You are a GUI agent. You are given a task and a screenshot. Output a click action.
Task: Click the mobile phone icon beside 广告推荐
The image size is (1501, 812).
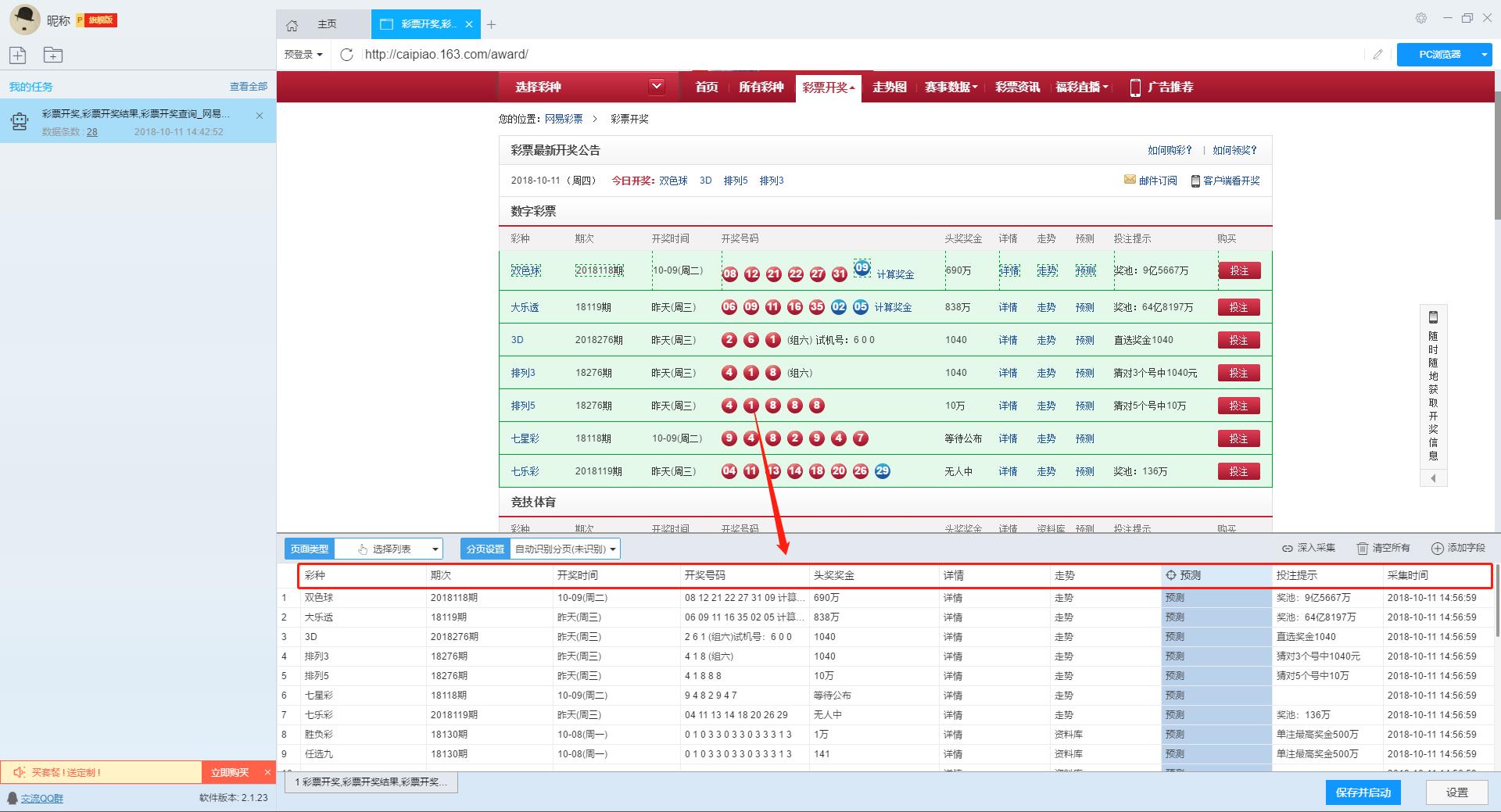tap(1135, 88)
